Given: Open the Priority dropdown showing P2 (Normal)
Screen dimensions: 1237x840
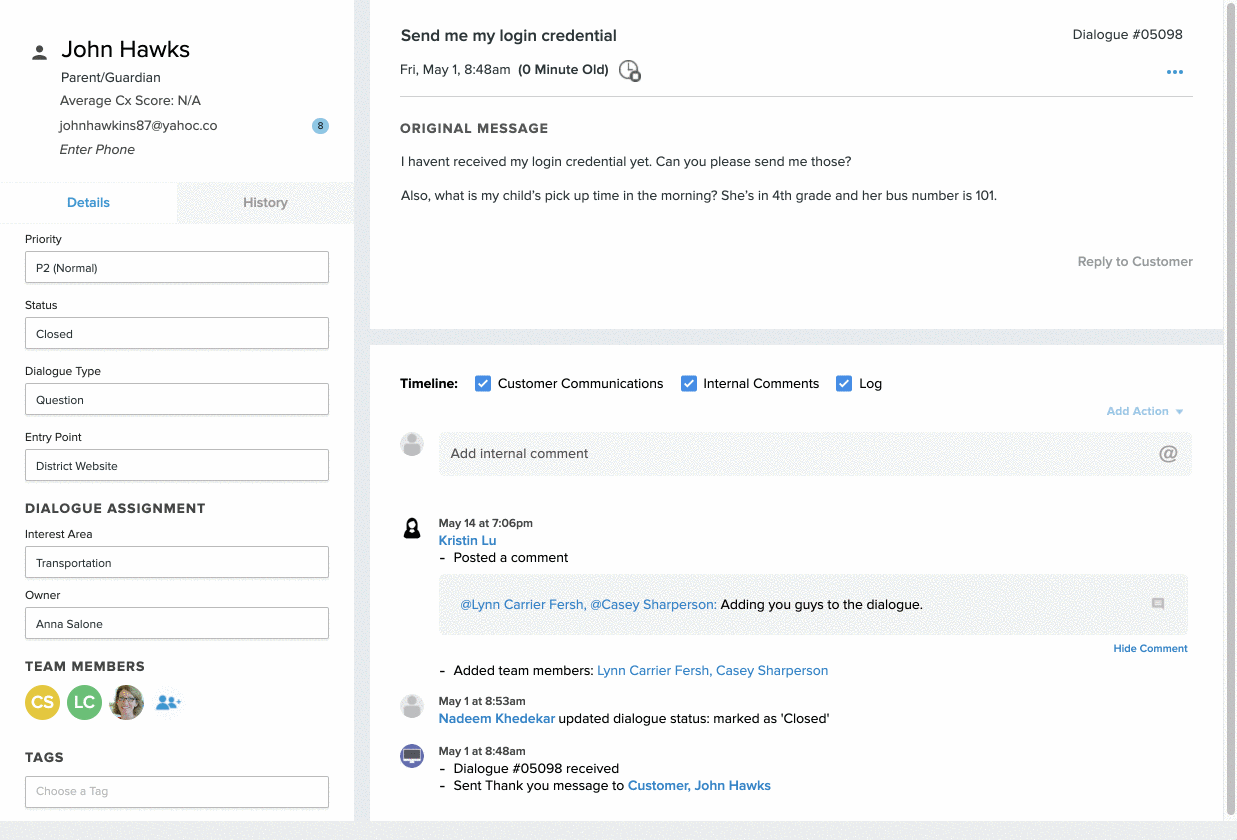Looking at the screenshot, I should click(177, 268).
